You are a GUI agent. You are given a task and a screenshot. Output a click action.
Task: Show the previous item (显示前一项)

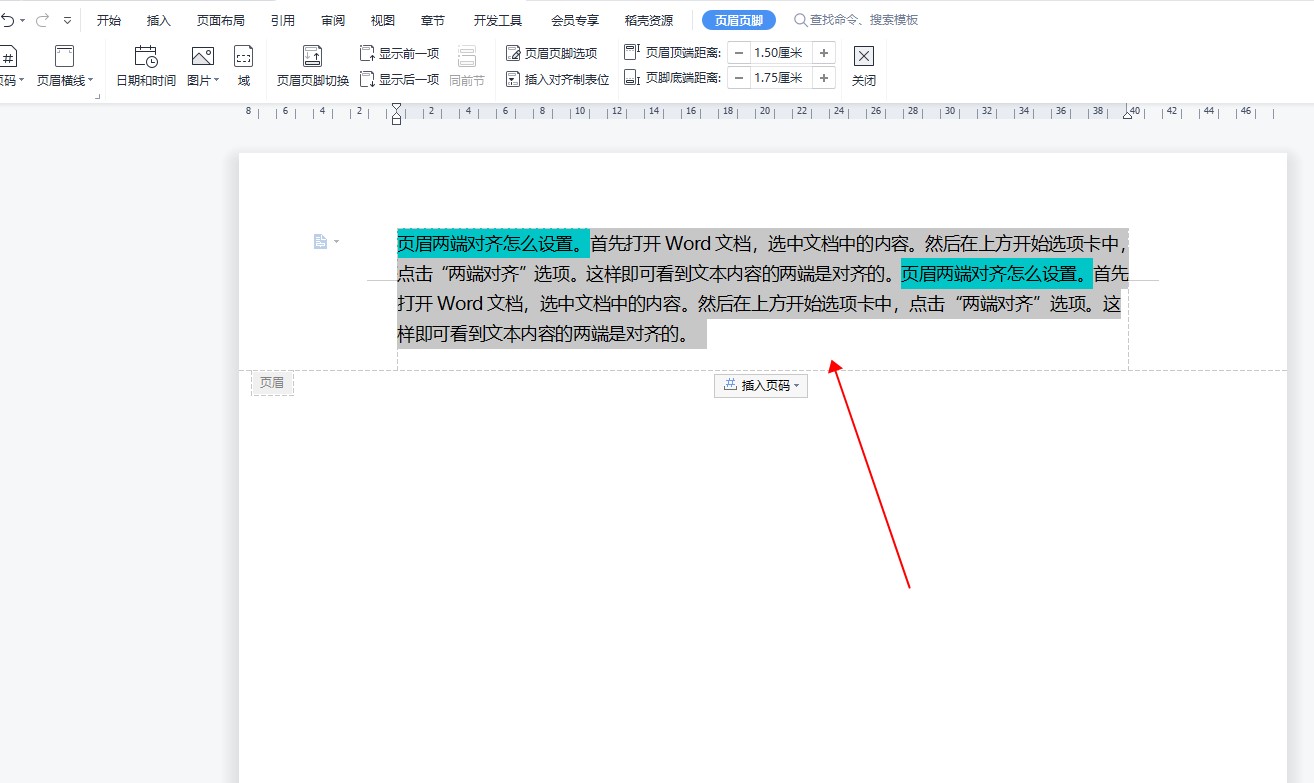pyautogui.click(x=399, y=53)
